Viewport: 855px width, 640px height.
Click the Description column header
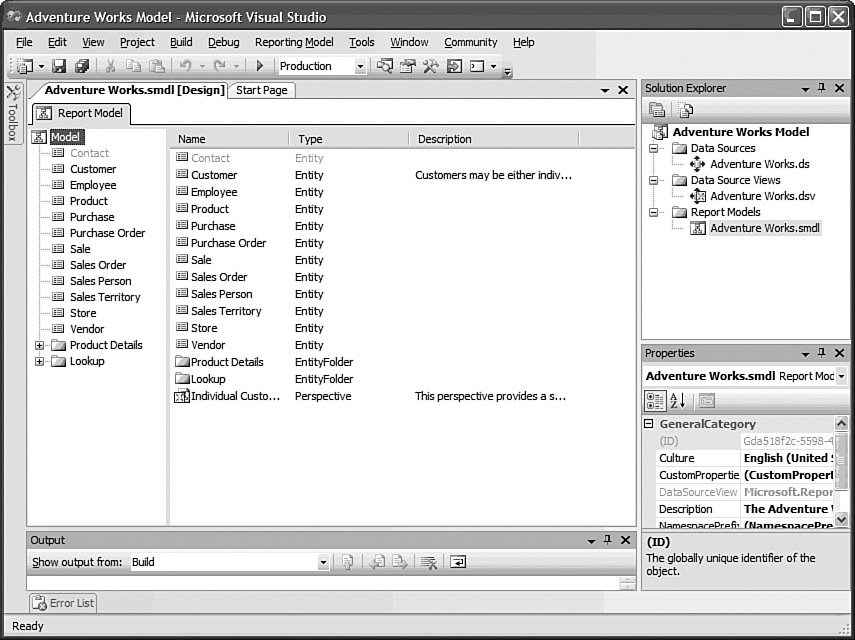coord(494,139)
